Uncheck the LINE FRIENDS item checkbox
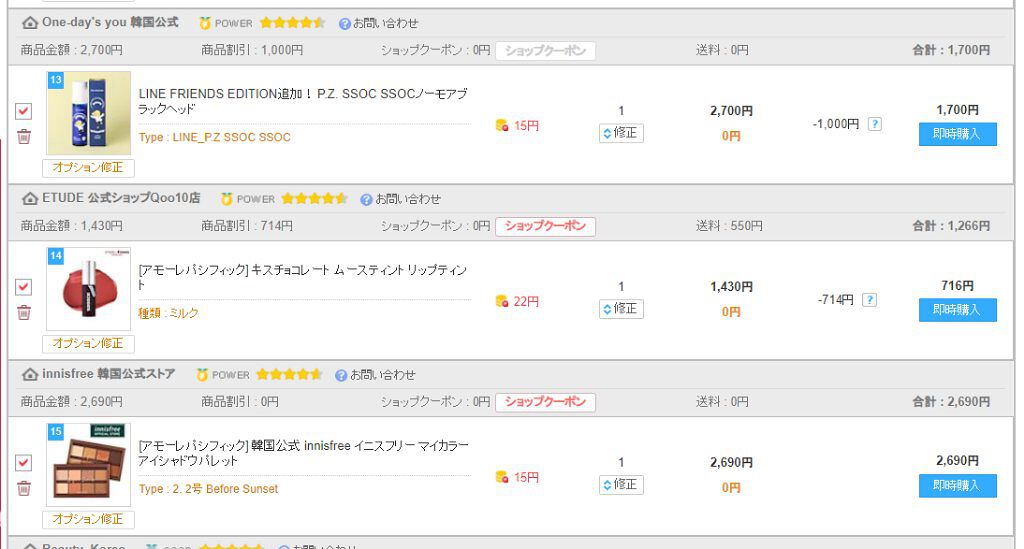 click(24, 112)
